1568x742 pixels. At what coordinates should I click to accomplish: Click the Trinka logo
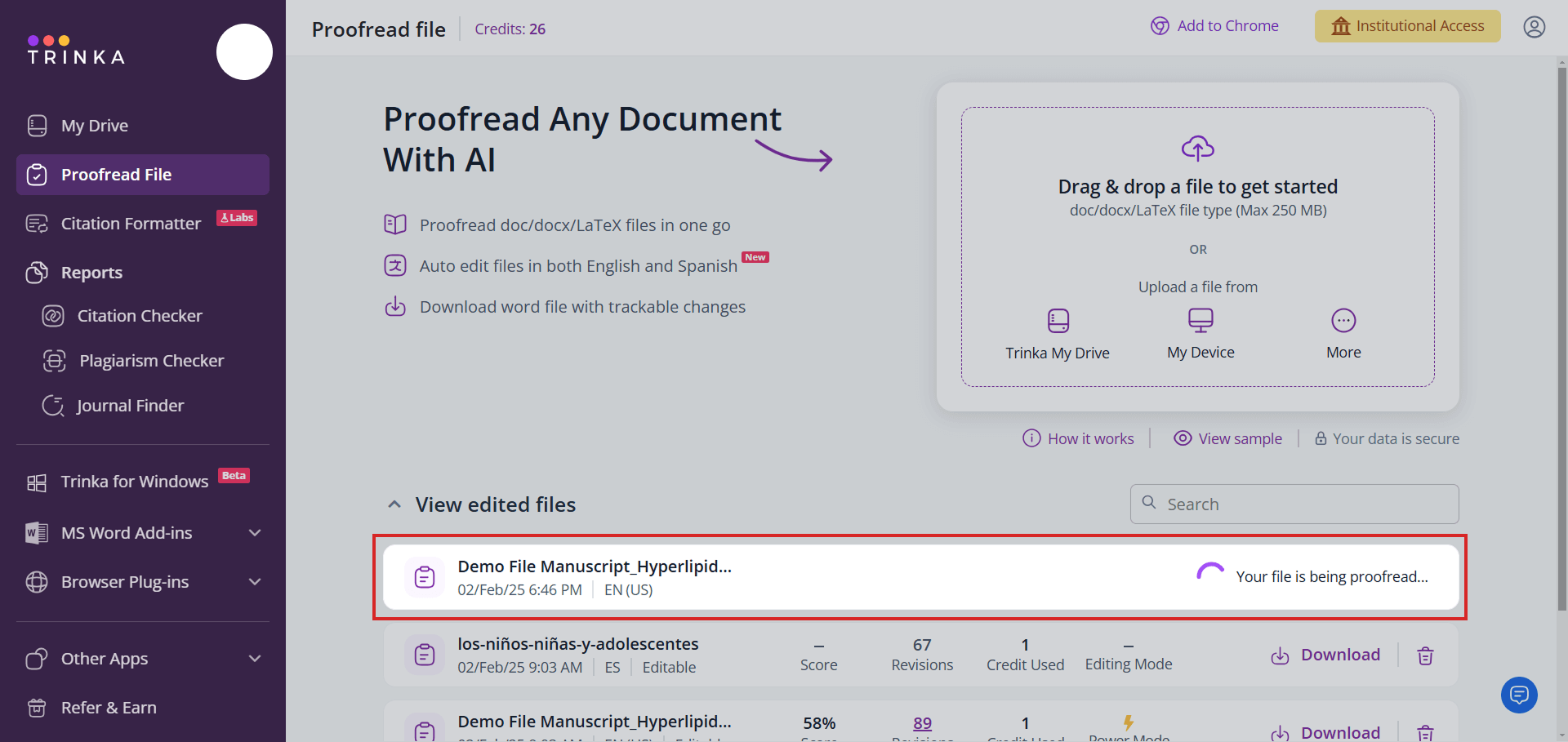click(76, 51)
